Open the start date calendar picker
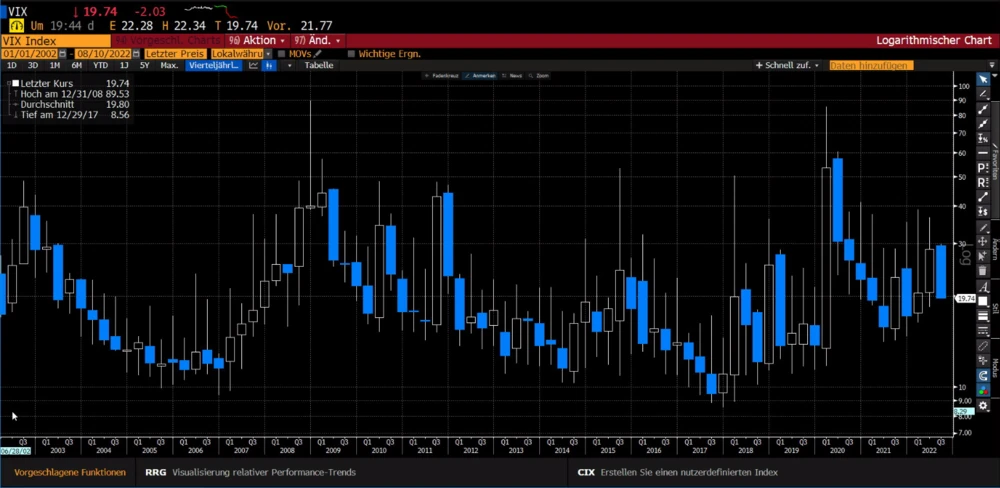This screenshot has height=488, width=1000. pos(62,53)
